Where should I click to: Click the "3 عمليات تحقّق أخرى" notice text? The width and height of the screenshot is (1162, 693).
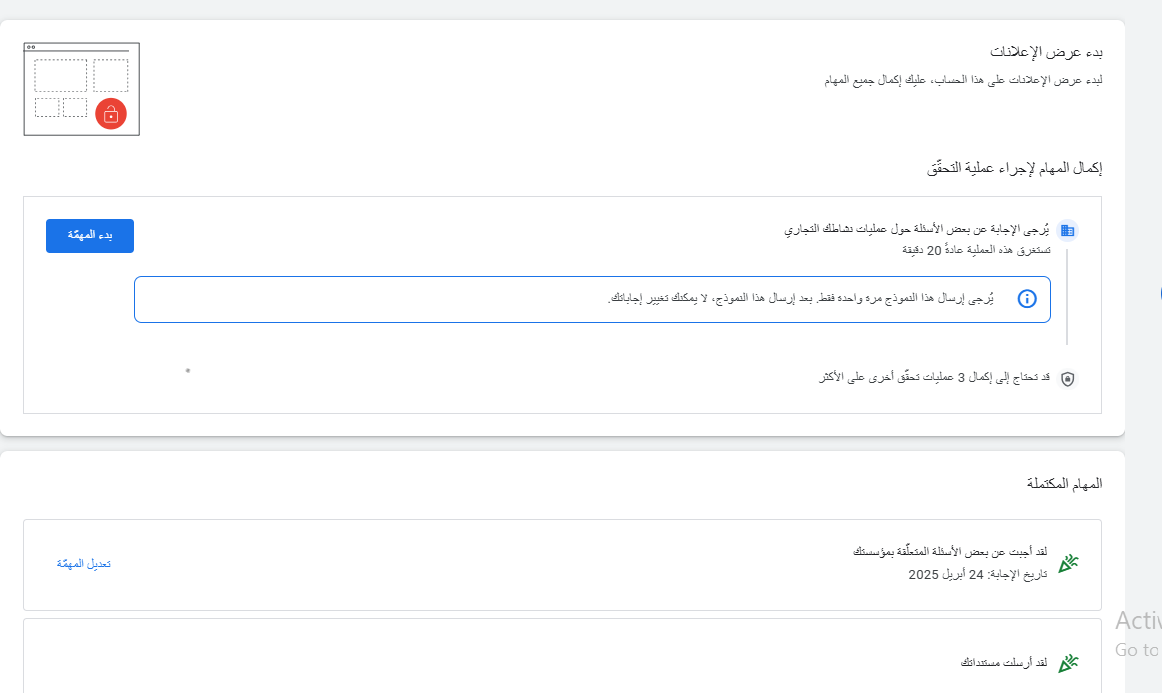pyautogui.click(x=933, y=378)
